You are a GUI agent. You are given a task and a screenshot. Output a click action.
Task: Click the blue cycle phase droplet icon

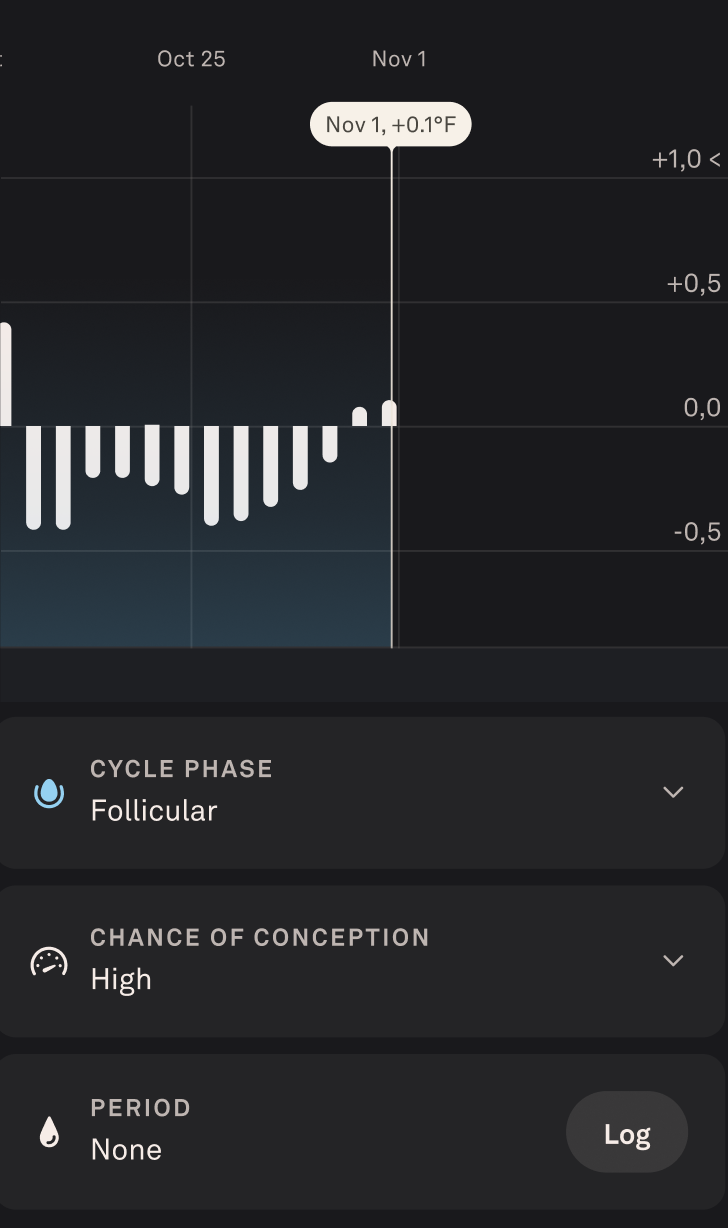pos(48,792)
